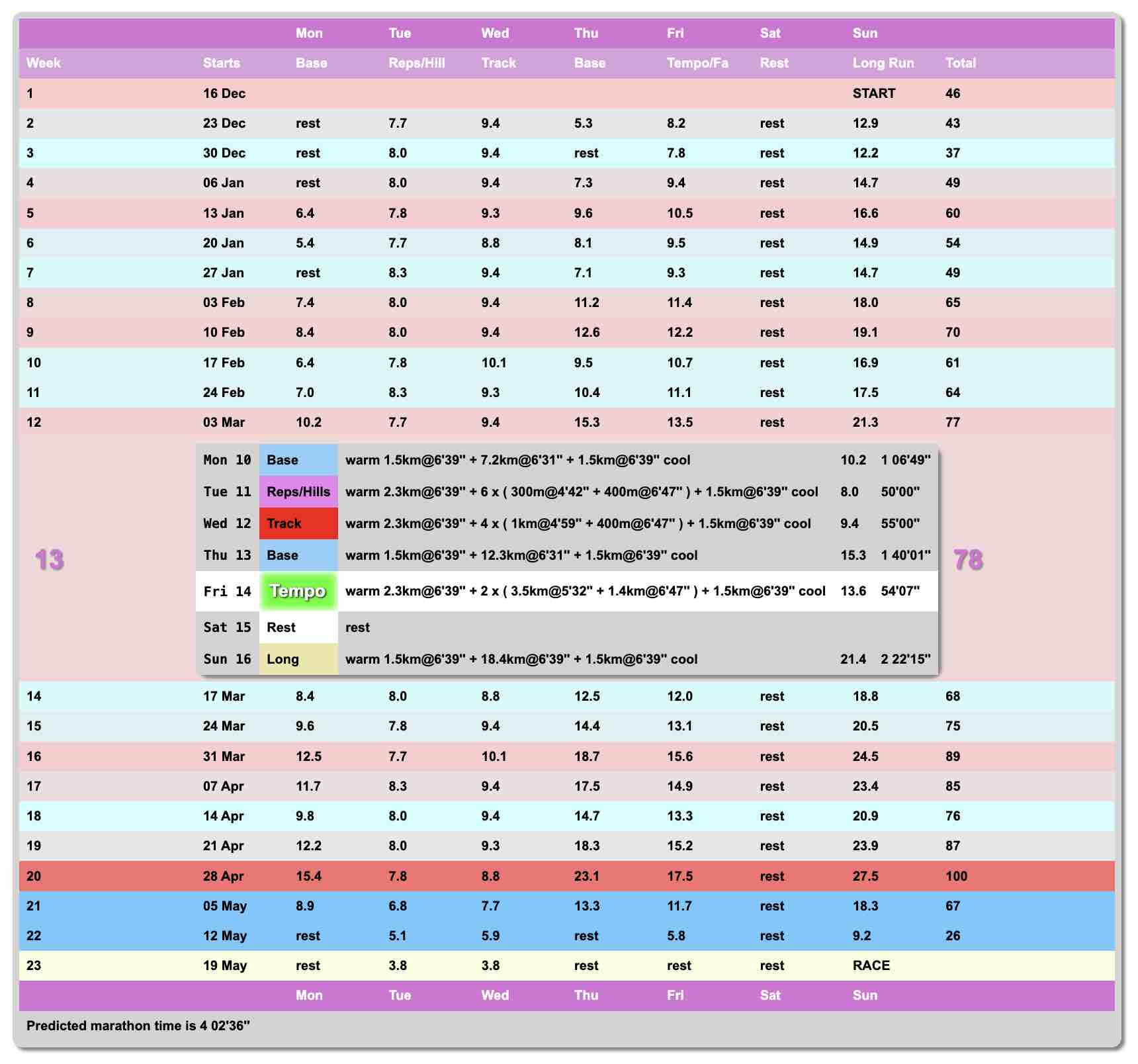This screenshot has height=1064, width=1138.
Task: Select the 24 Mar week row
Action: (567, 726)
